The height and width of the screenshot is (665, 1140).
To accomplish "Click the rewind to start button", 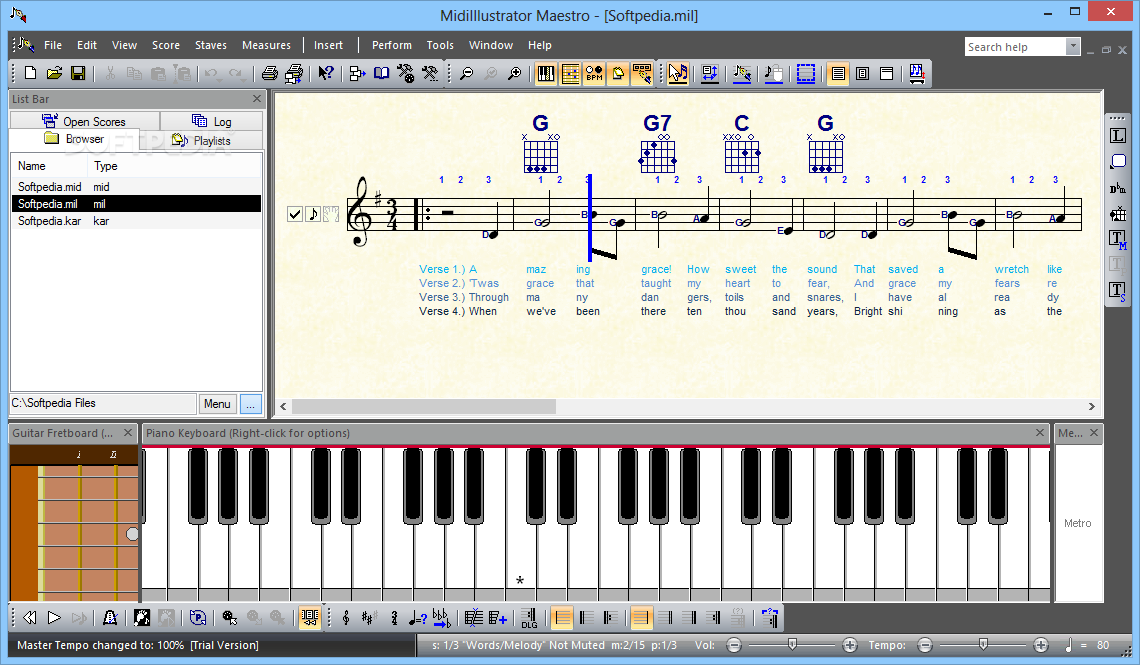I will pos(30,617).
